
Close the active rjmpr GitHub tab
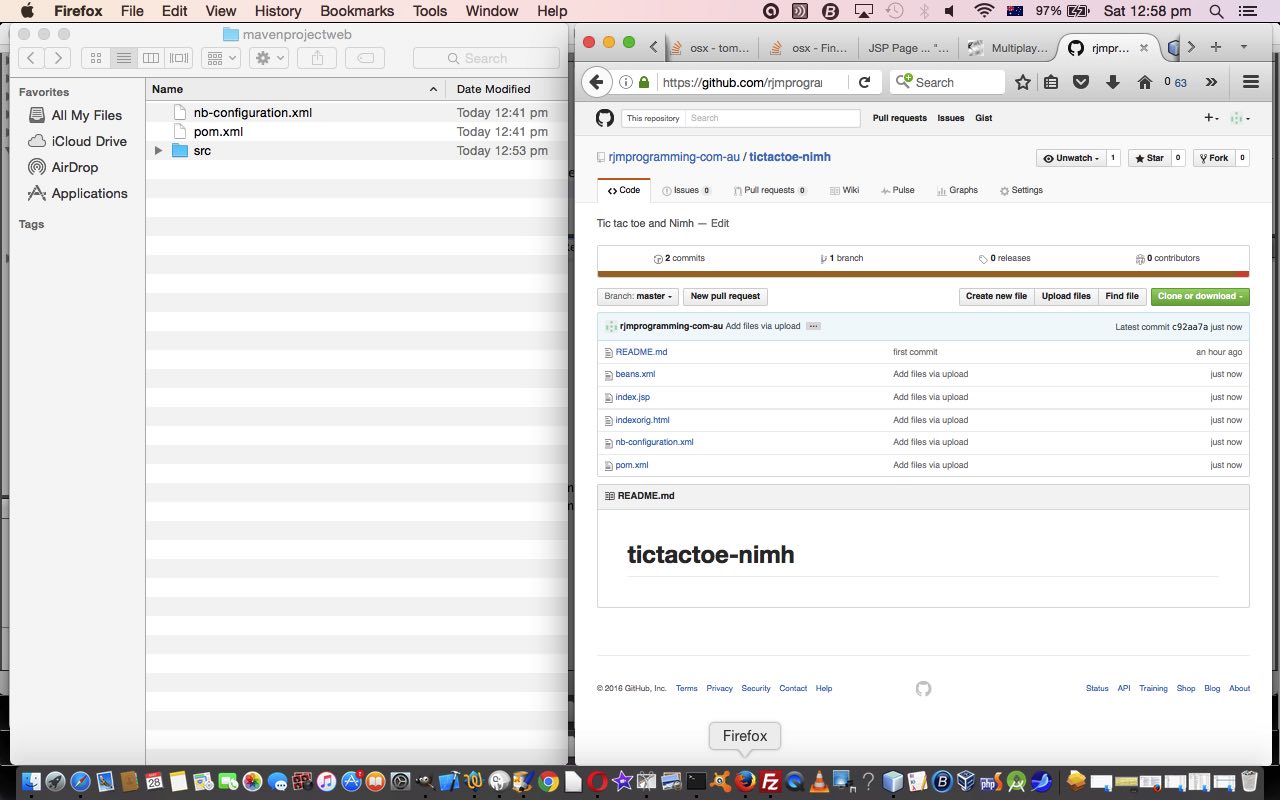coord(1144,48)
